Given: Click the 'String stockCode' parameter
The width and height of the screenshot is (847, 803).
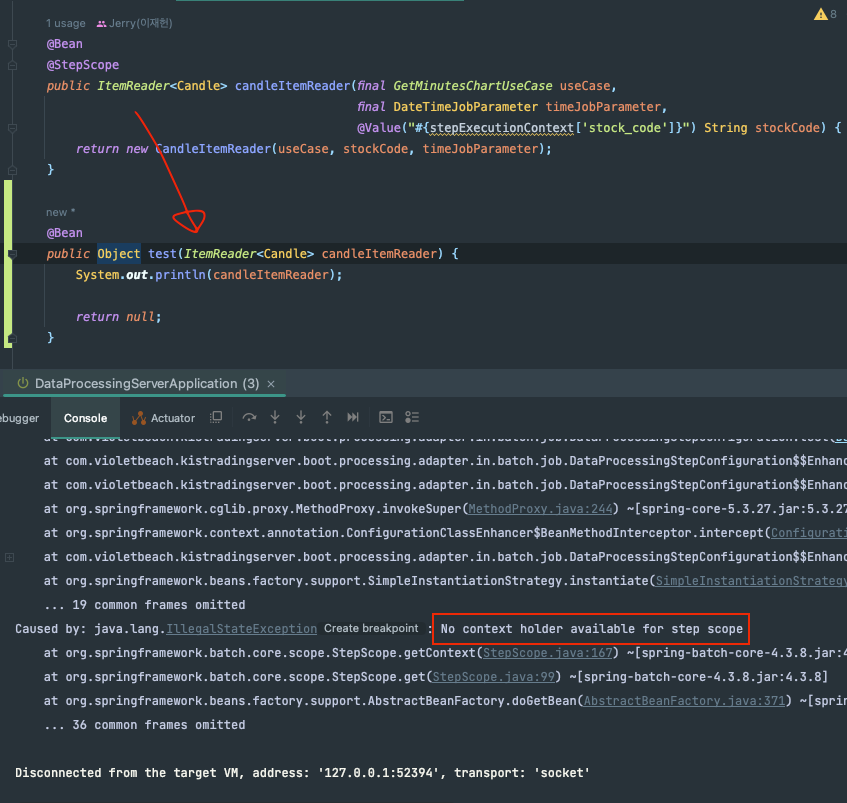Looking at the screenshot, I should tap(762, 128).
